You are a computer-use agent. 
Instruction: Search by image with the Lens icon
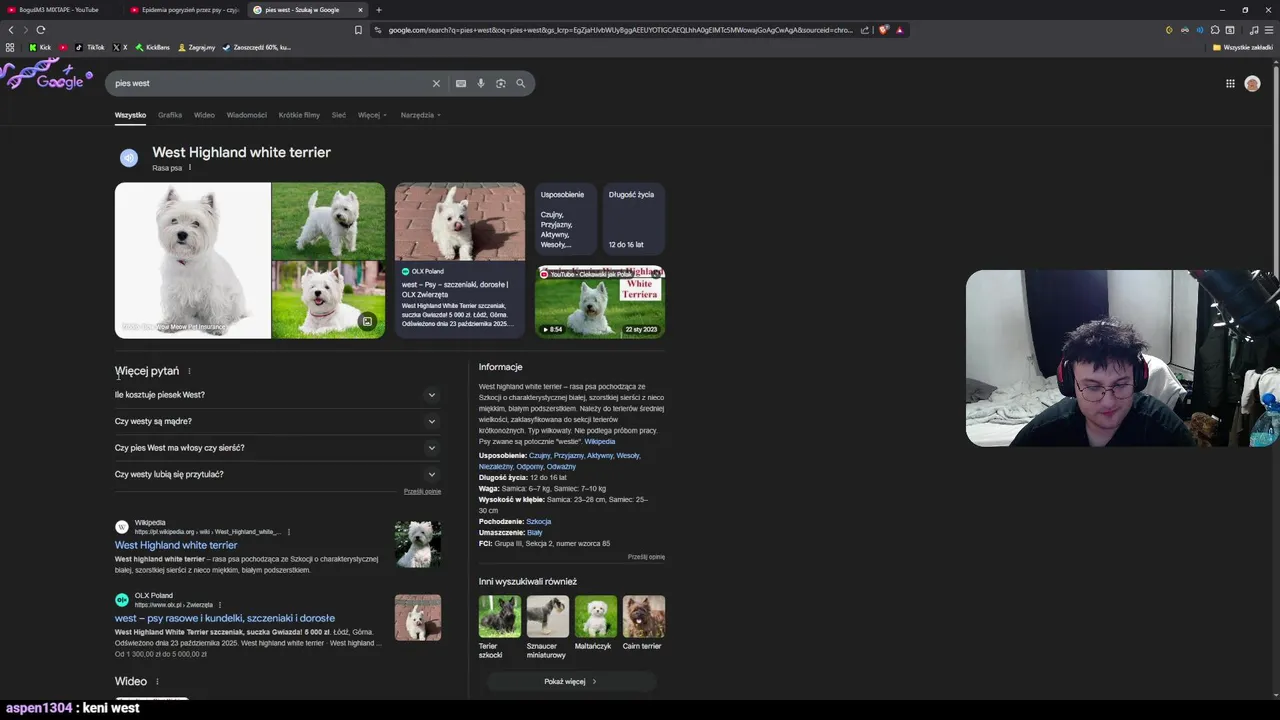[x=501, y=83]
